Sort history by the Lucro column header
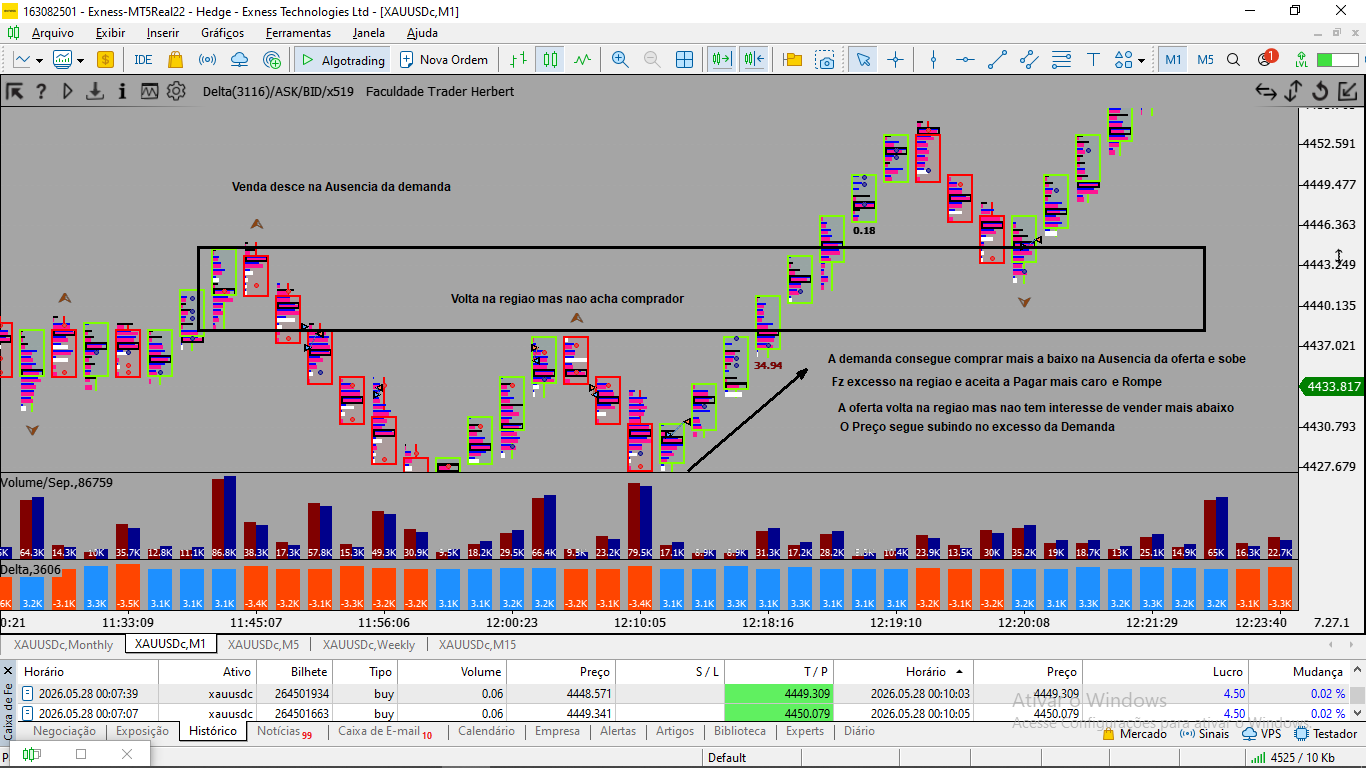This screenshot has height=768, width=1366. (x=1227, y=672)
